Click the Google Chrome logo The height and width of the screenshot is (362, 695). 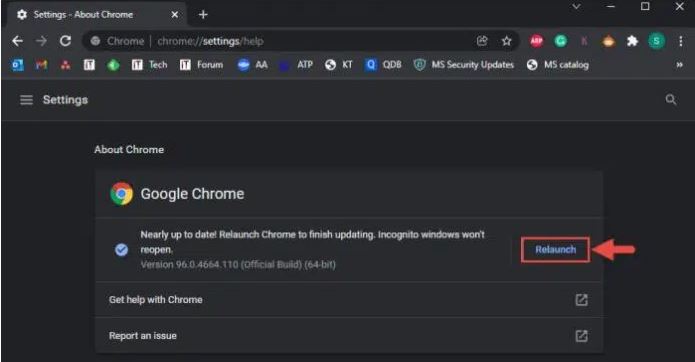121,194
